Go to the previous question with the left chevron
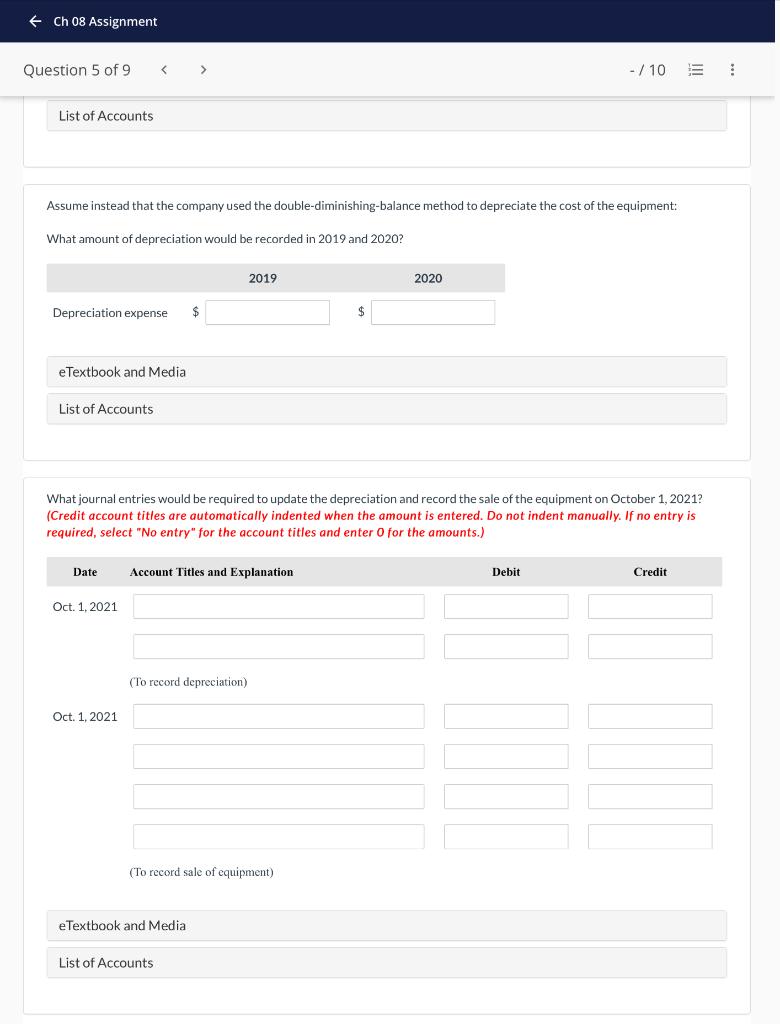The image size is (780, 1024). point(164,70)
